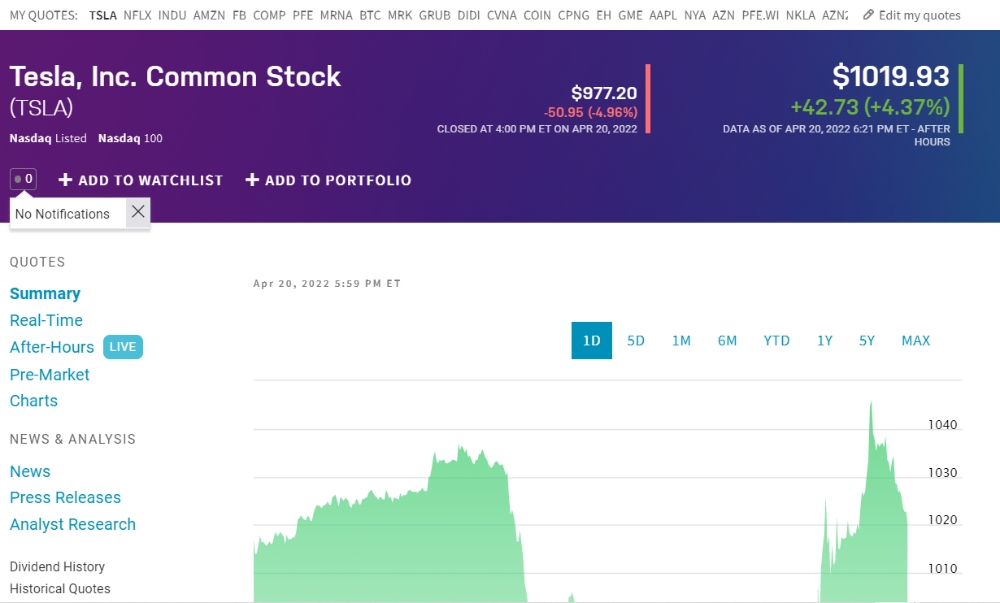Open the AZN ticker next to NYA
Viewport: 1000px width, 603px height.
click(723, 15)
